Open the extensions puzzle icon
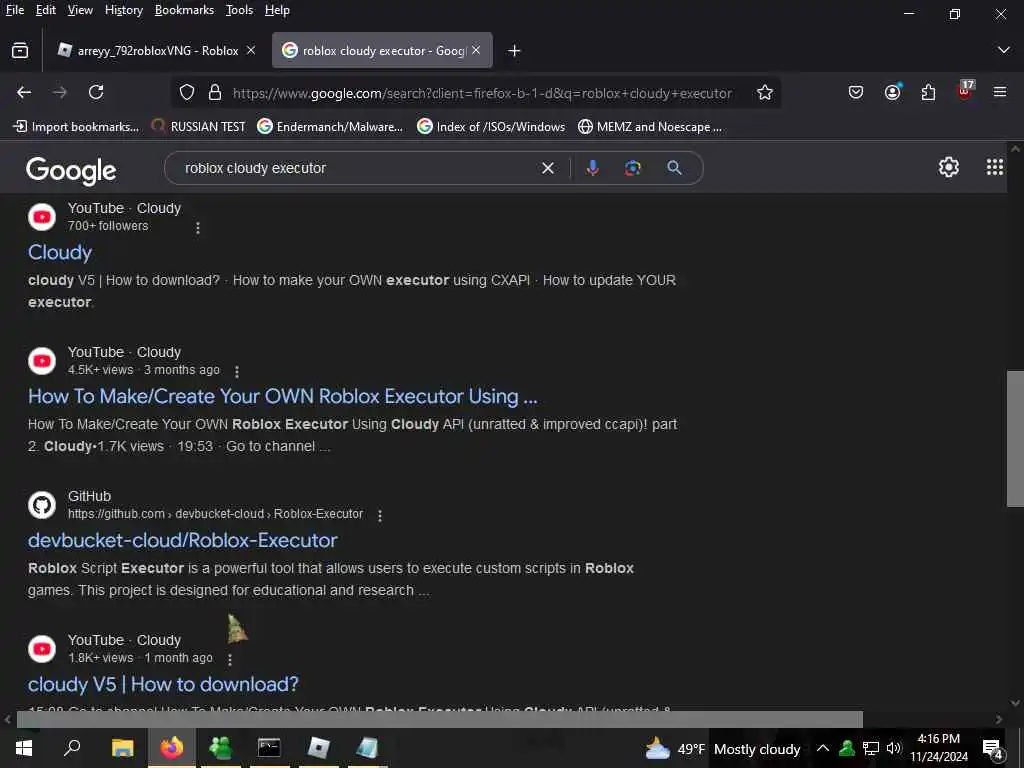The image size is (1024, 768). [x=929, y=93]
